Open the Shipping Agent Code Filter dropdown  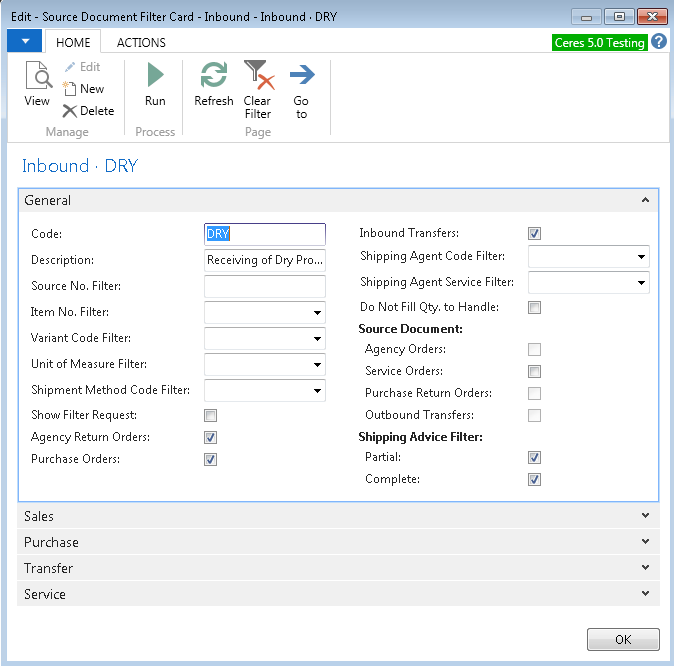coord(640,257)
